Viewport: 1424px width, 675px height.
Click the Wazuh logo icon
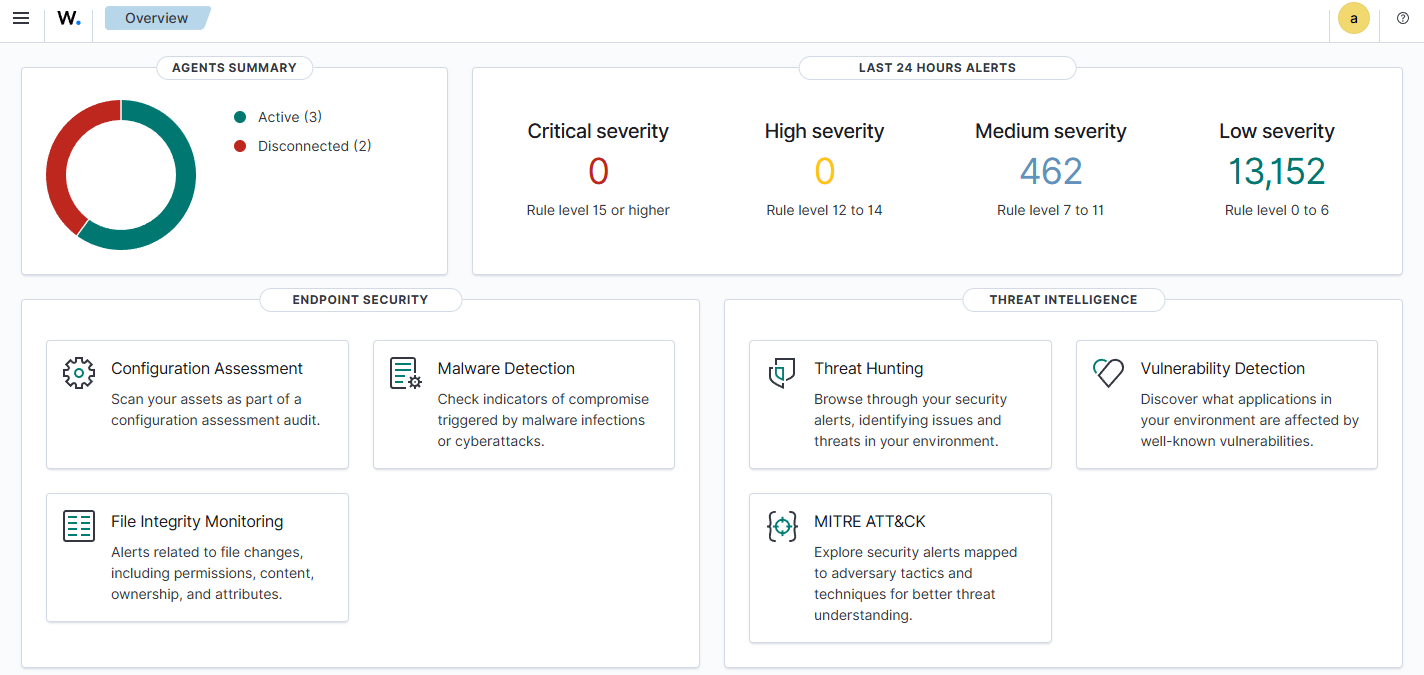pyautogui.click(x=69, y=18)
